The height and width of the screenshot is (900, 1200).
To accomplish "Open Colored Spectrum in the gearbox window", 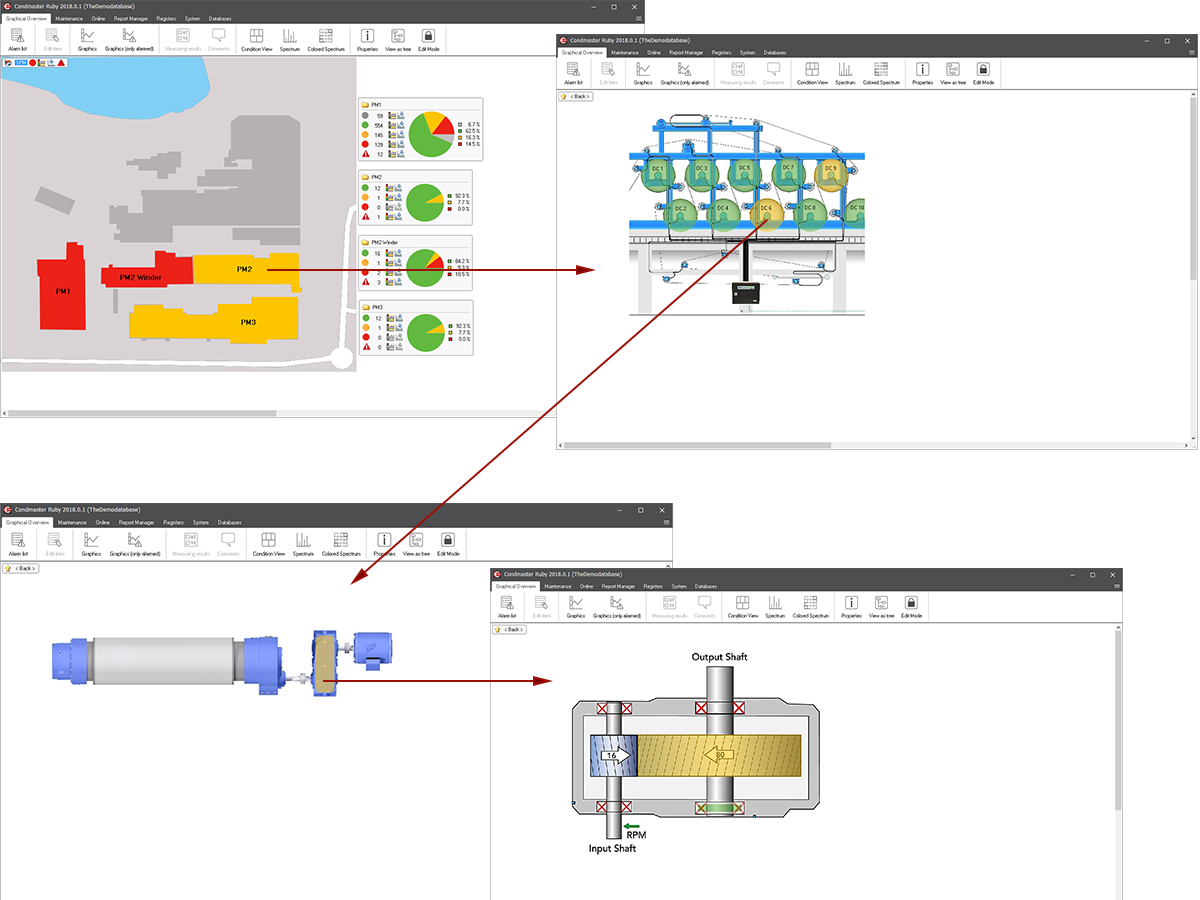I will [x=811, y=608].
